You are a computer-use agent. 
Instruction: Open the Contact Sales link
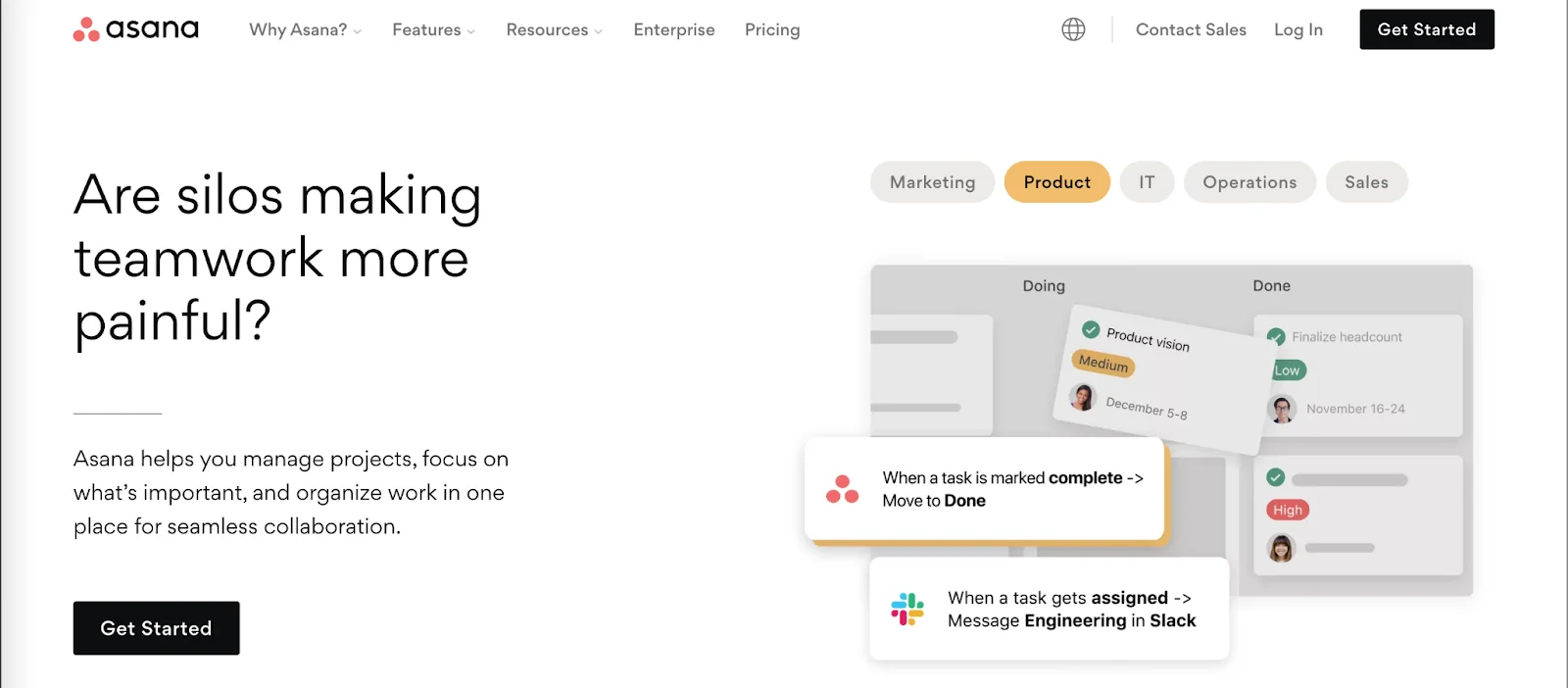[x=1191, y=30]
